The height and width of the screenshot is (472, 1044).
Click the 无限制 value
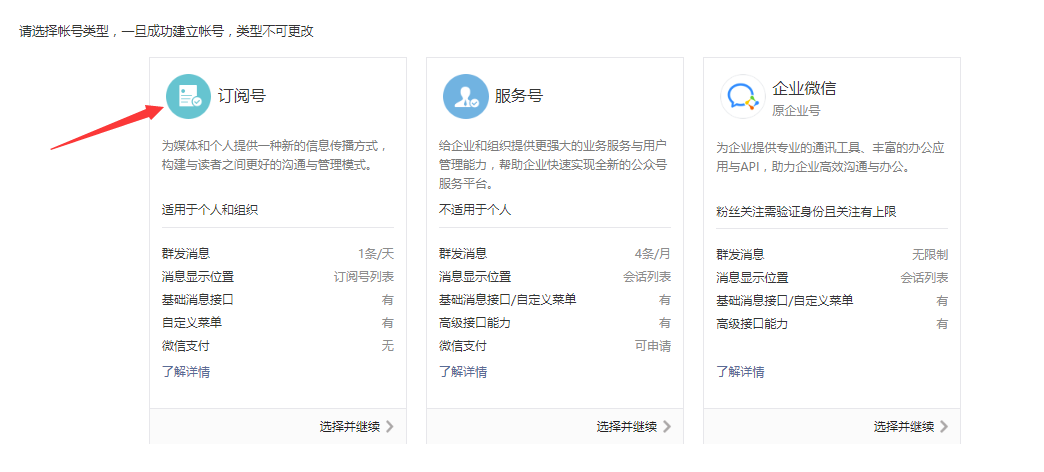point(930,255)
